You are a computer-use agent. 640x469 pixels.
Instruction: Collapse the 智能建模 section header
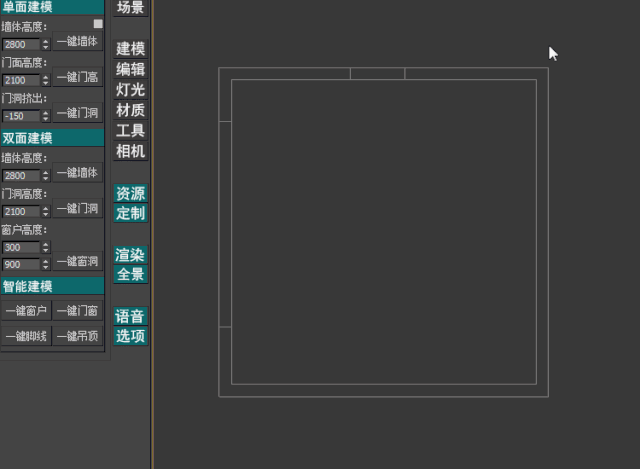pos(52,286)
